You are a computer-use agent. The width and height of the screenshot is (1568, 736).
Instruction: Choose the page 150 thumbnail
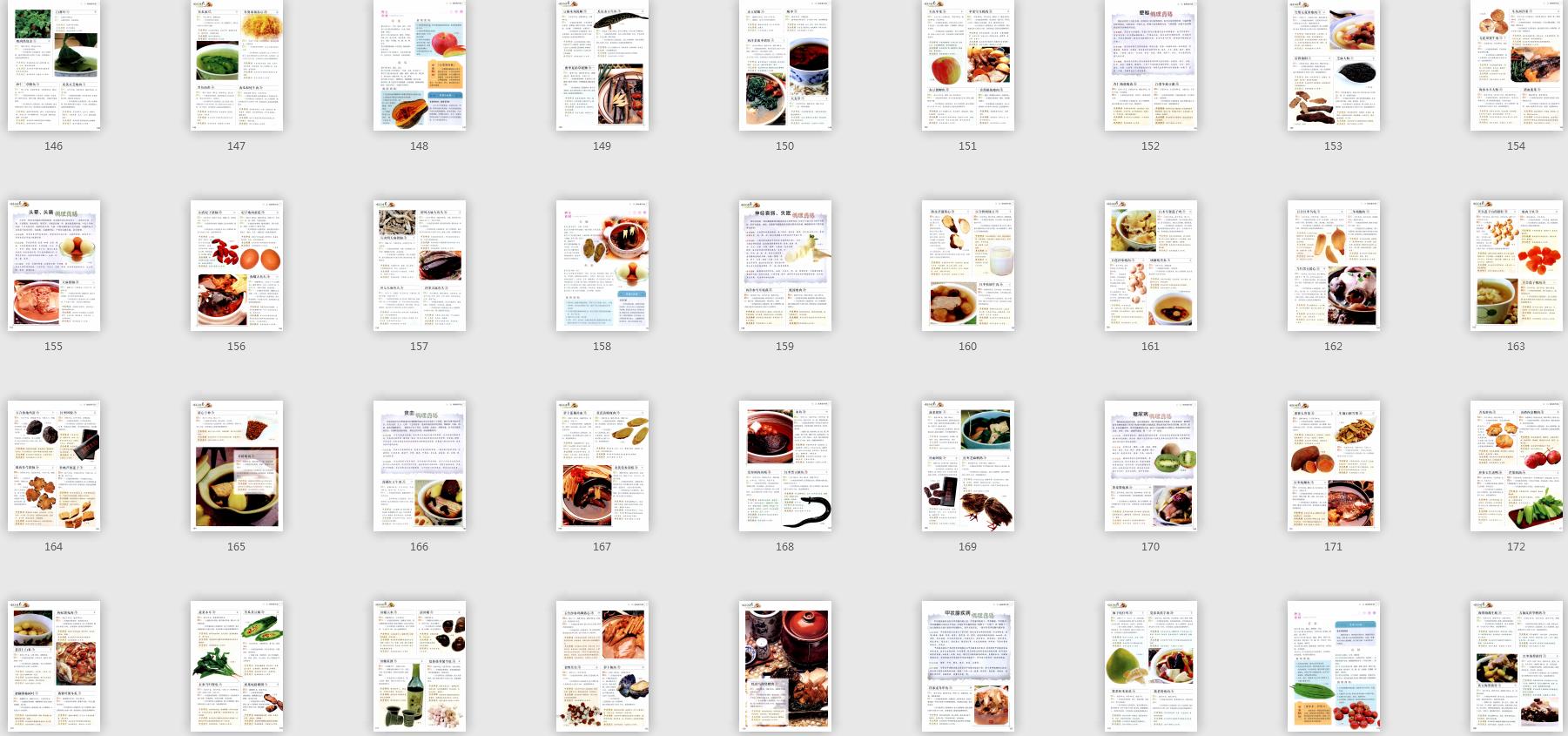click(x=785, y=65)
